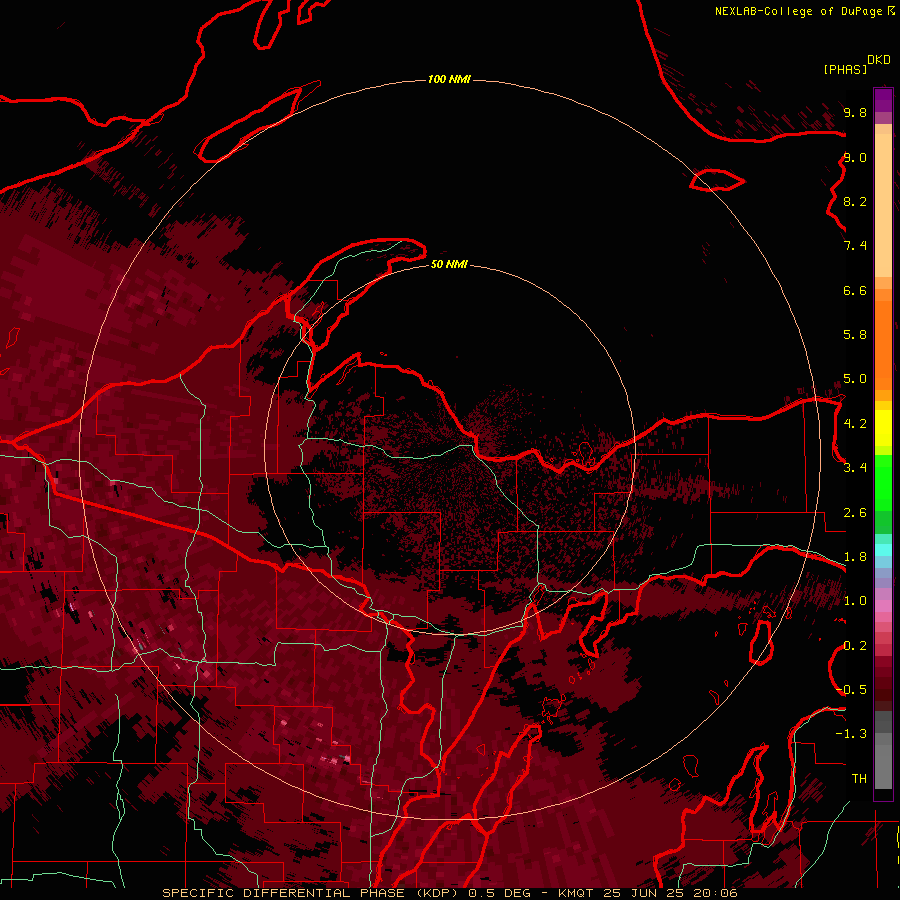Image resolution: width=900 pixels, height=900 pixels.
Task: Click the 20:06 timestamp in footer
Action: coord(715,893)
